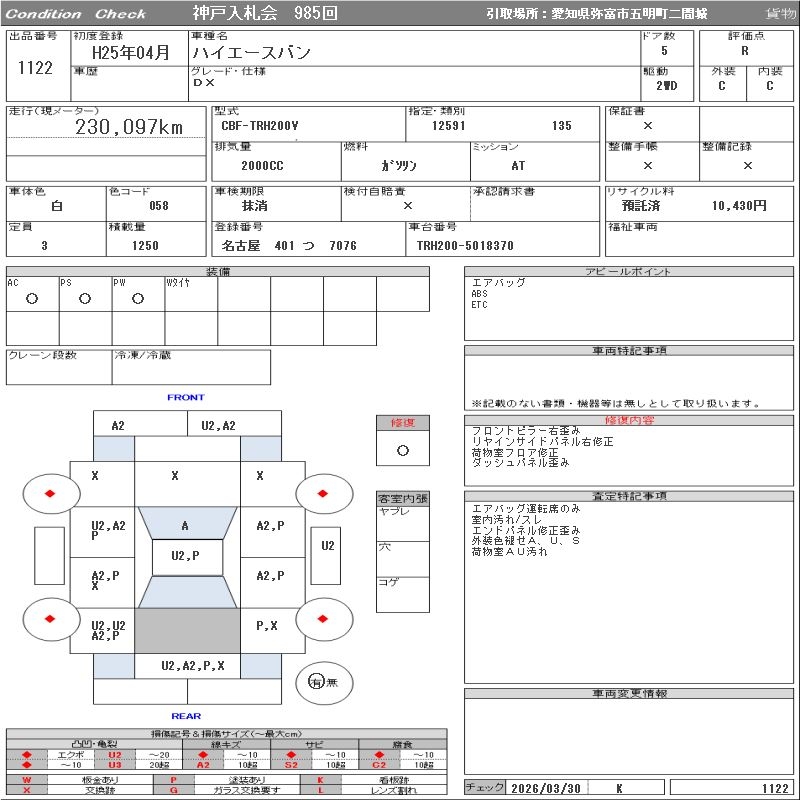Click the blue REAR label below diagram
The width and height of the screenshot is (800, 800).
click(x=185, y=716)
